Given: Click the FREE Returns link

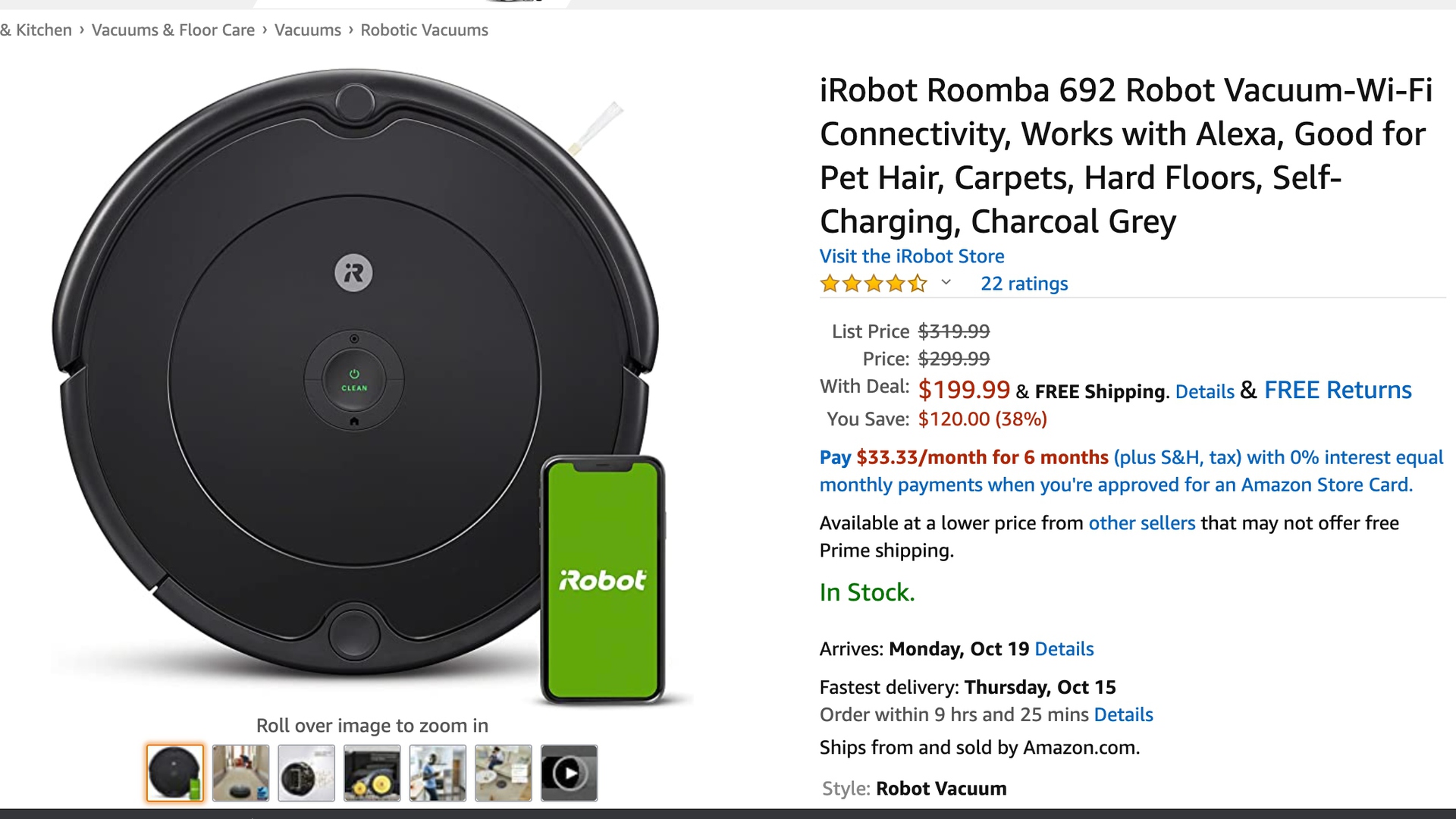Looking at the screenshot, I should [1337, 390].
